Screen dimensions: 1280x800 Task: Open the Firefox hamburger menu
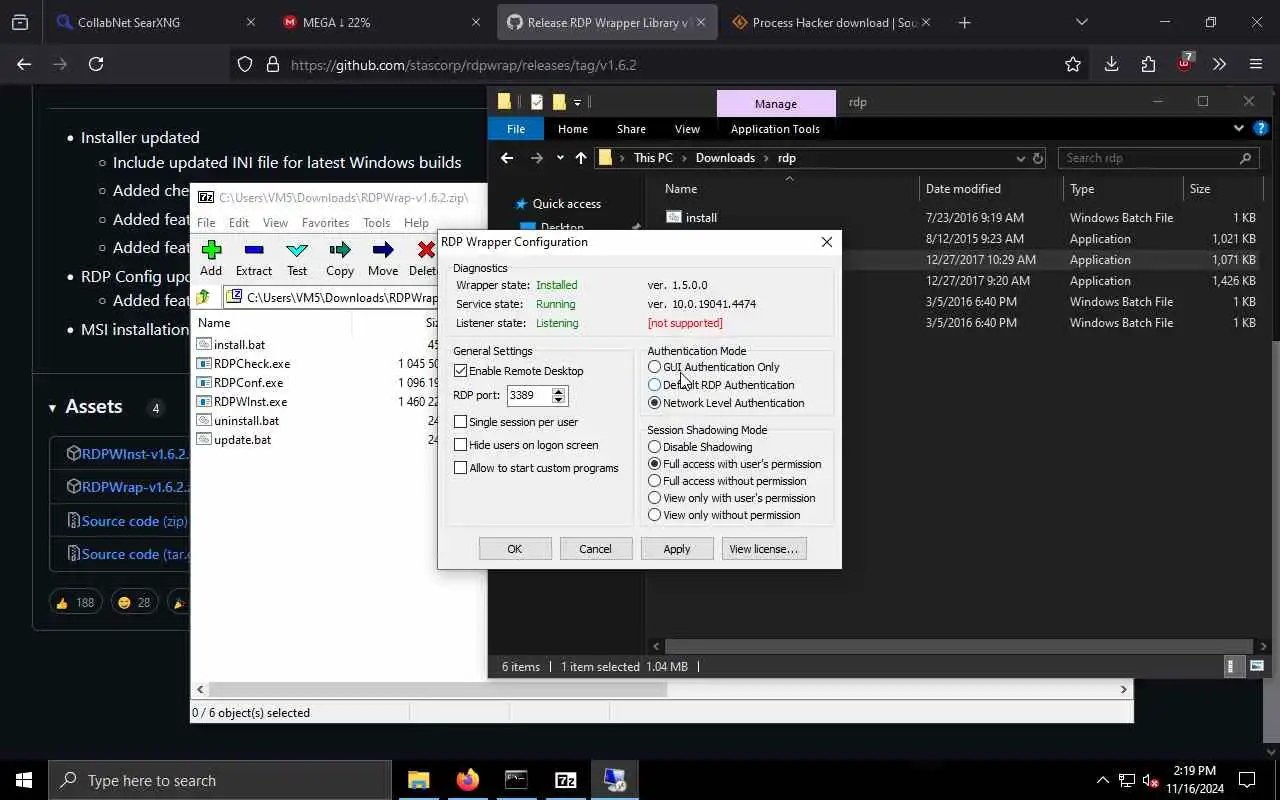click(1256, 64)
